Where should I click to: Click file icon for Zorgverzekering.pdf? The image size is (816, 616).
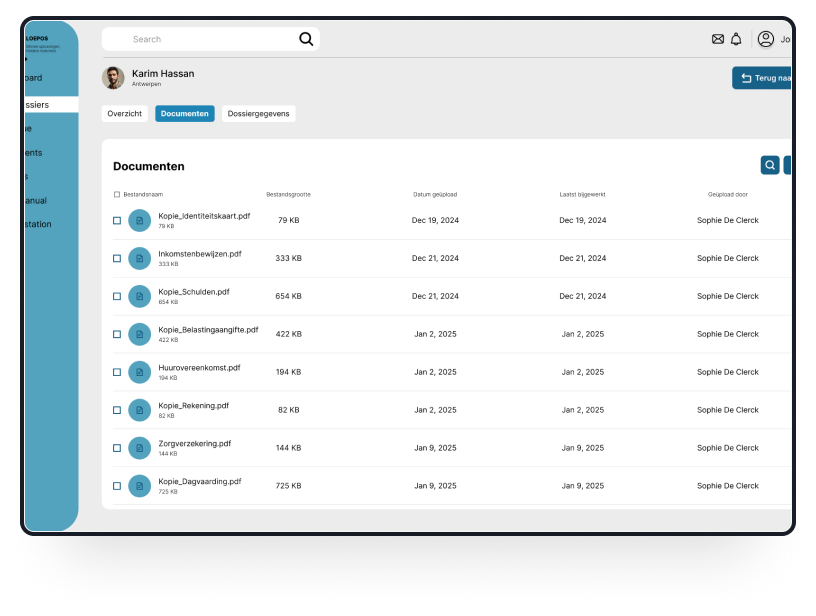(x=139, y=448)
